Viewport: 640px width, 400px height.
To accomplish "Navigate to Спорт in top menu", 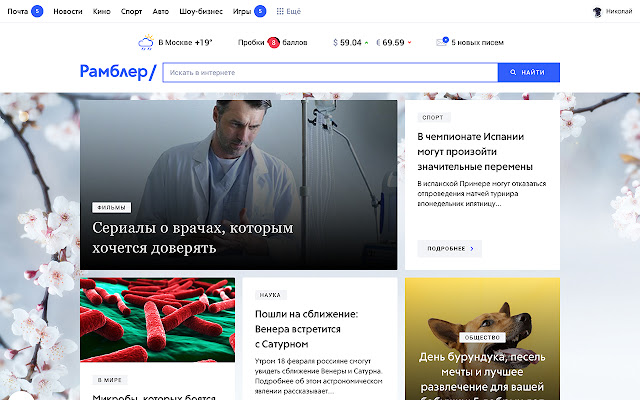I will [131, 11].
